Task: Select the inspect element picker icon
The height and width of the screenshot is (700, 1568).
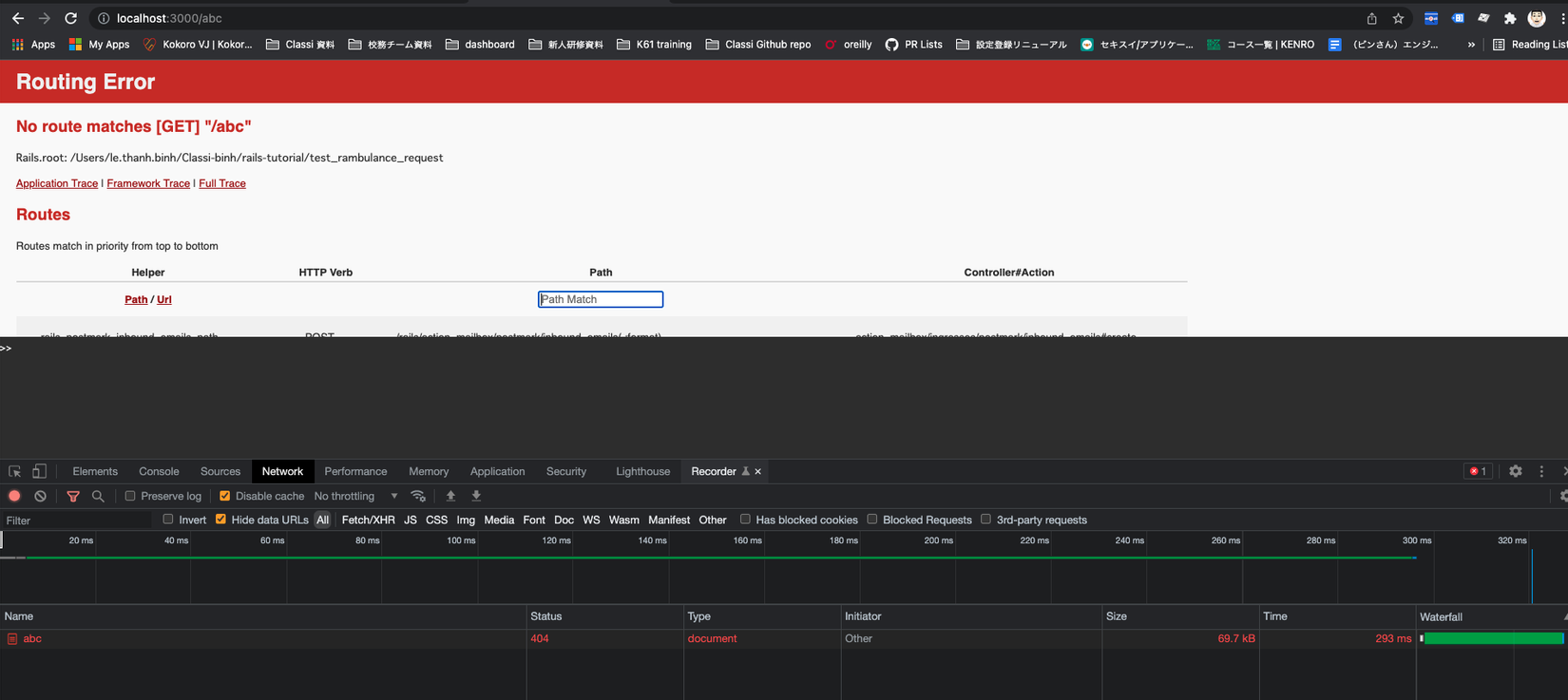Action: 14,471
